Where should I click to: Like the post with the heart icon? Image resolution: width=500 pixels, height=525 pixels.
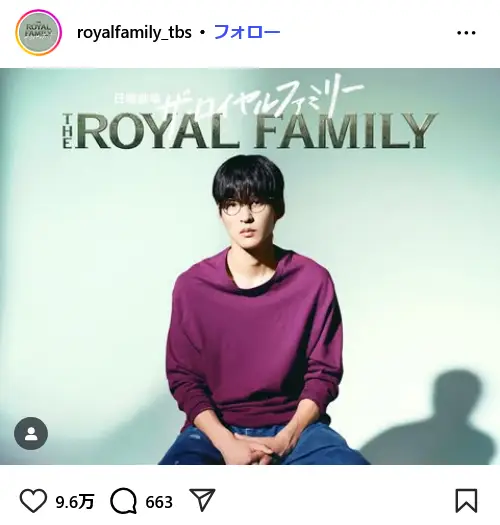(33, 501)
